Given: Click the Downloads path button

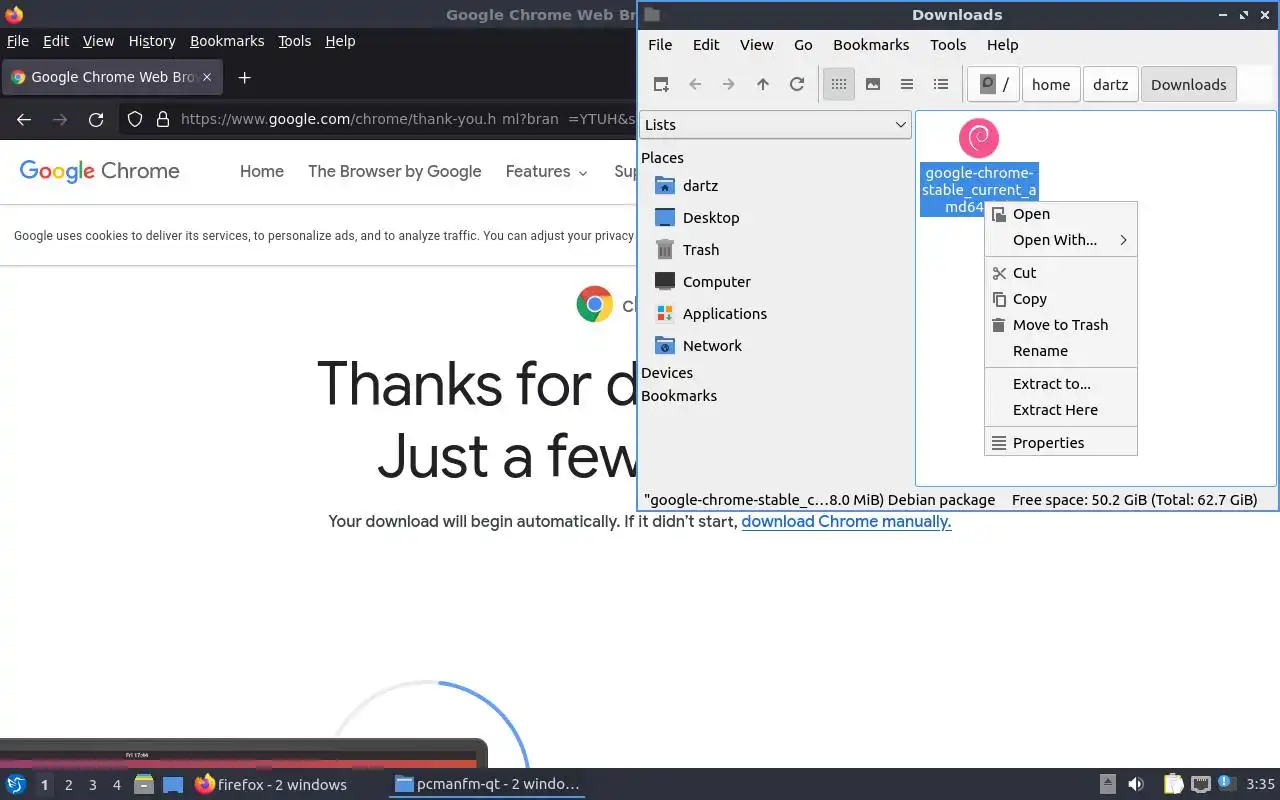Looking at the screenshot, I should (x=1188, y=84).
